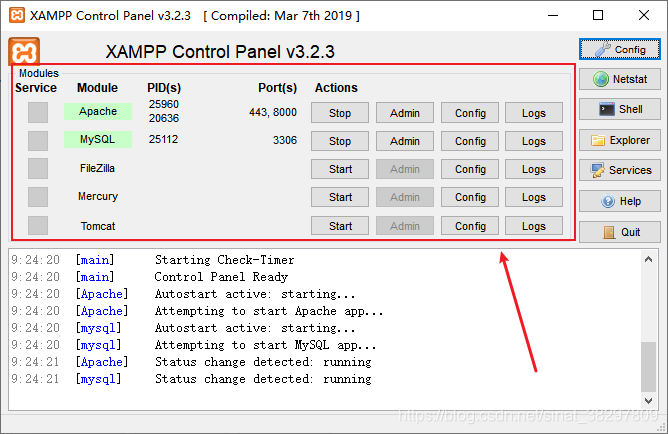Open Explorer folder icon button
The image size is (668, 434).
(619, 140)
